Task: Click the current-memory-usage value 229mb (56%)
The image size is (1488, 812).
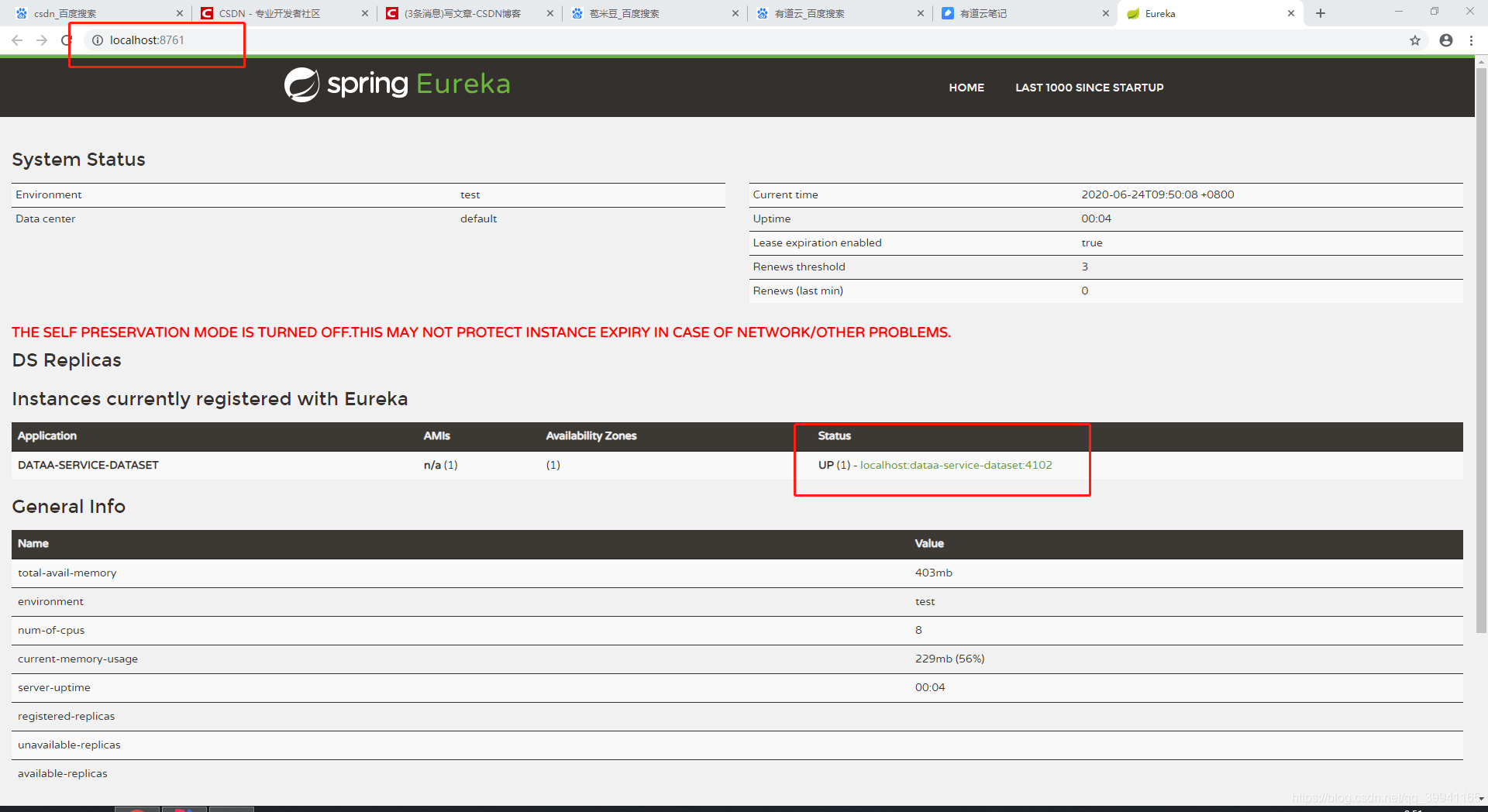Action: [x=950, y=659]
